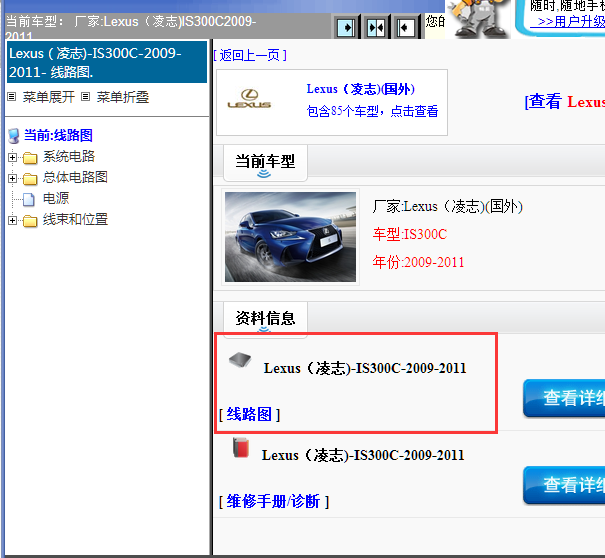
Task: Click the 当前:线路图 computer icon
Action: coord(14,135)
